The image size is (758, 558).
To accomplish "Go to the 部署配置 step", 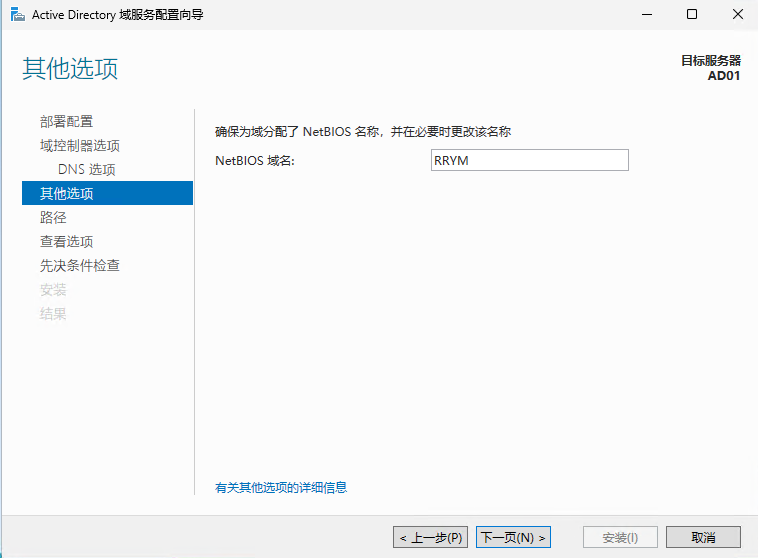I will click(x=66, y=122).
